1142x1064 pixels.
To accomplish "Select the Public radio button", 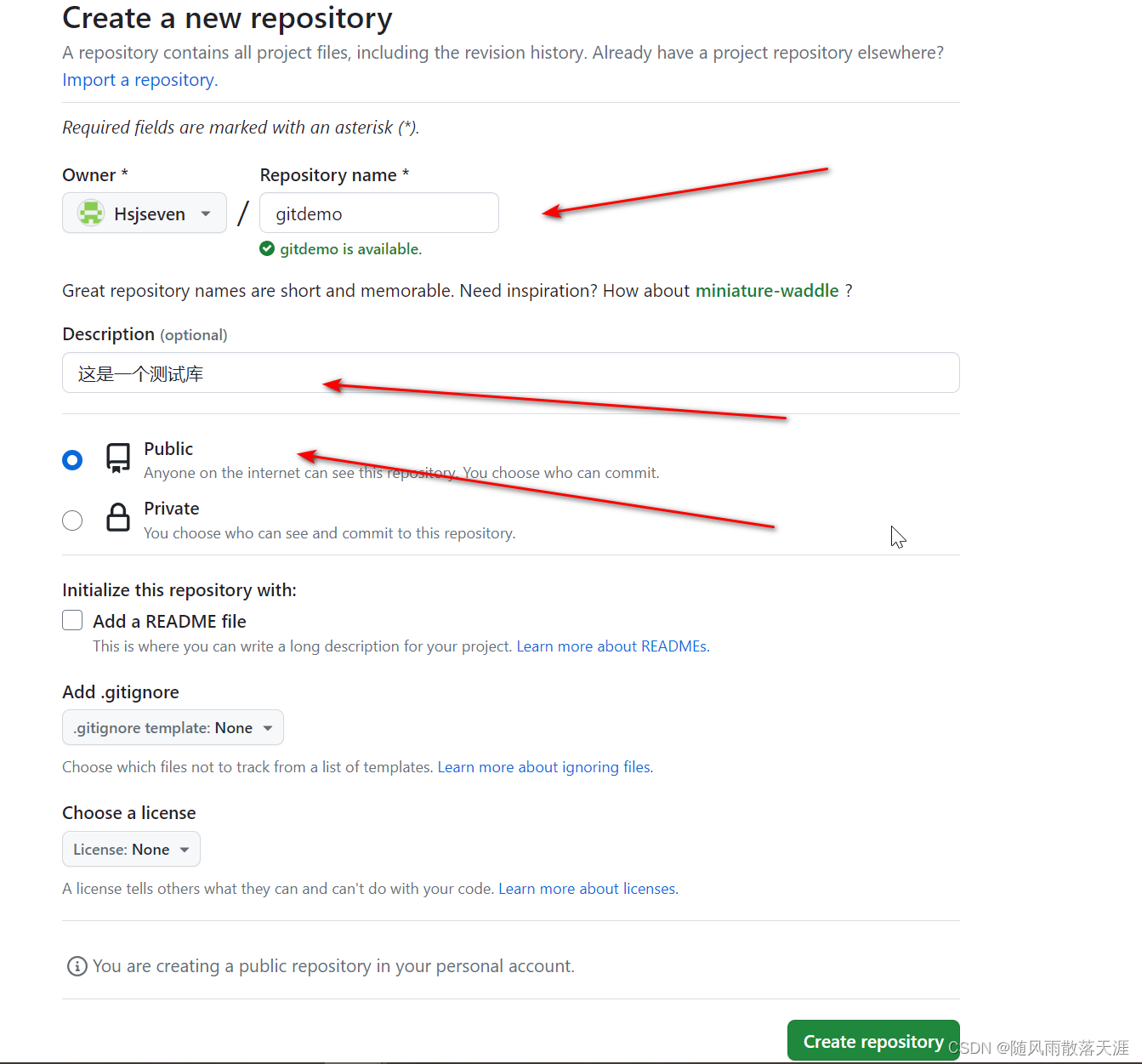I will click(x=72, y=460).
